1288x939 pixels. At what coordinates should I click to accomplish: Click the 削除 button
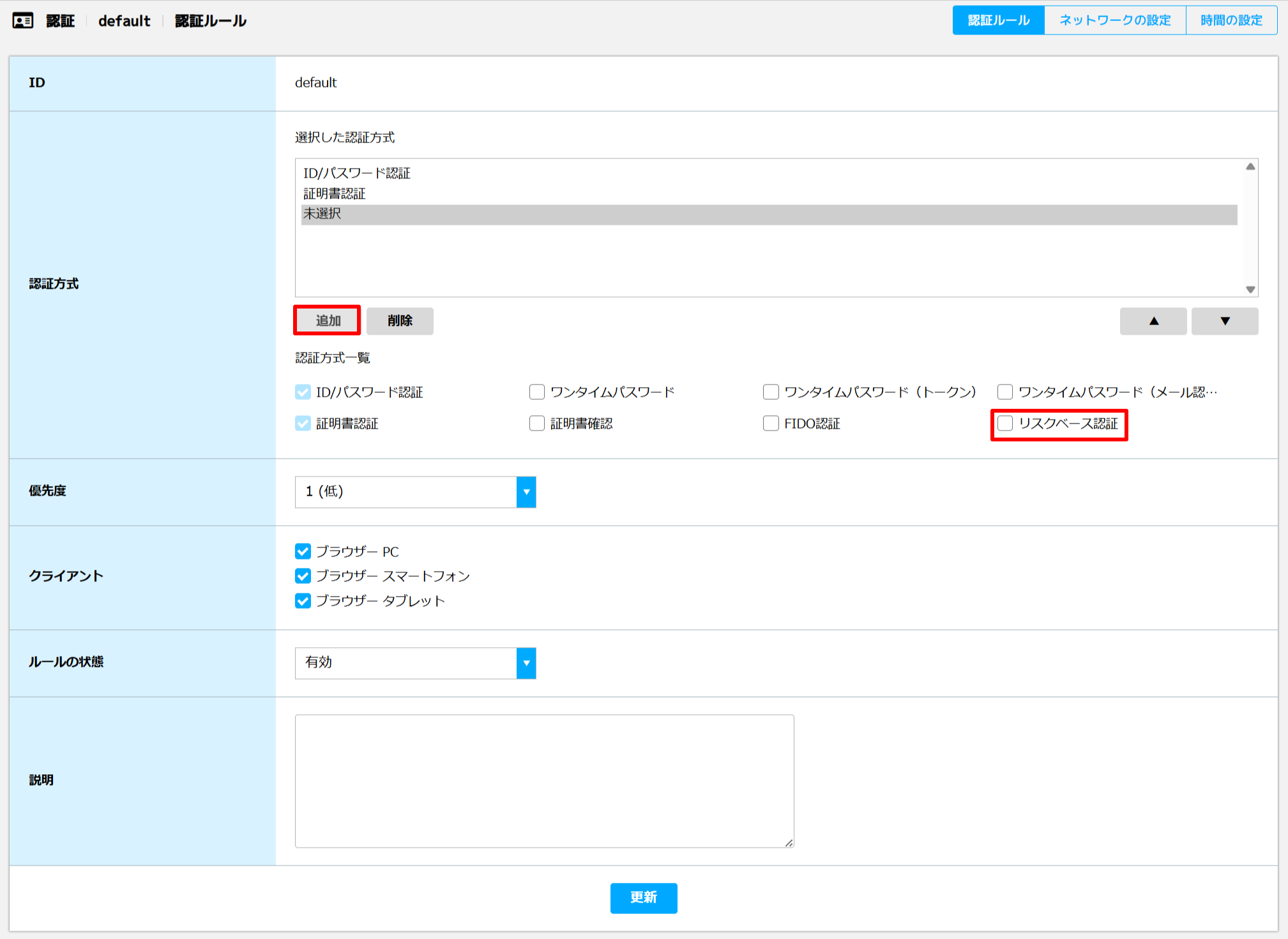tap(400, 321)
